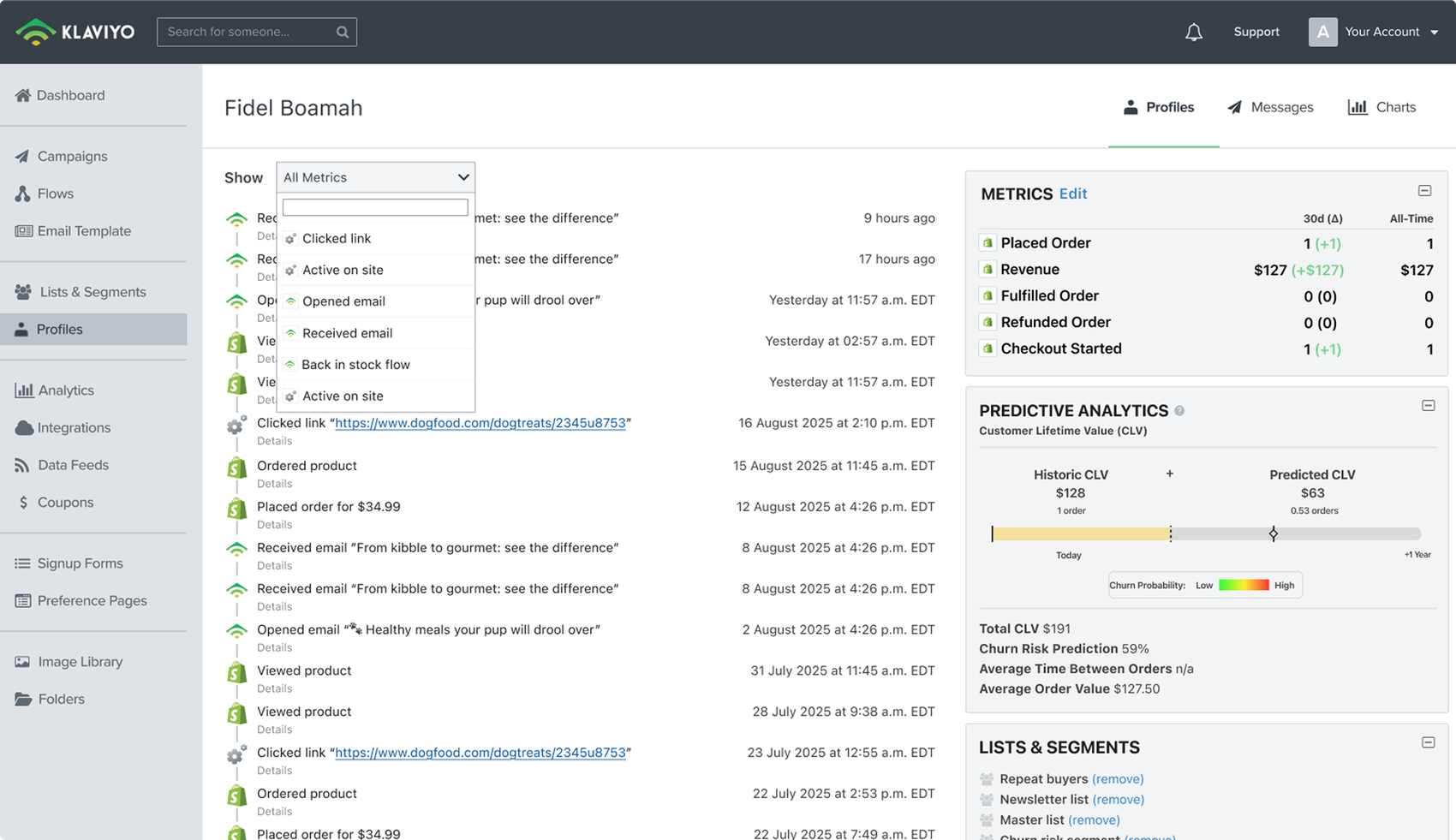Switch to the Charts tab
The height and width of the screenshot is (840, 1456).
1381,107
